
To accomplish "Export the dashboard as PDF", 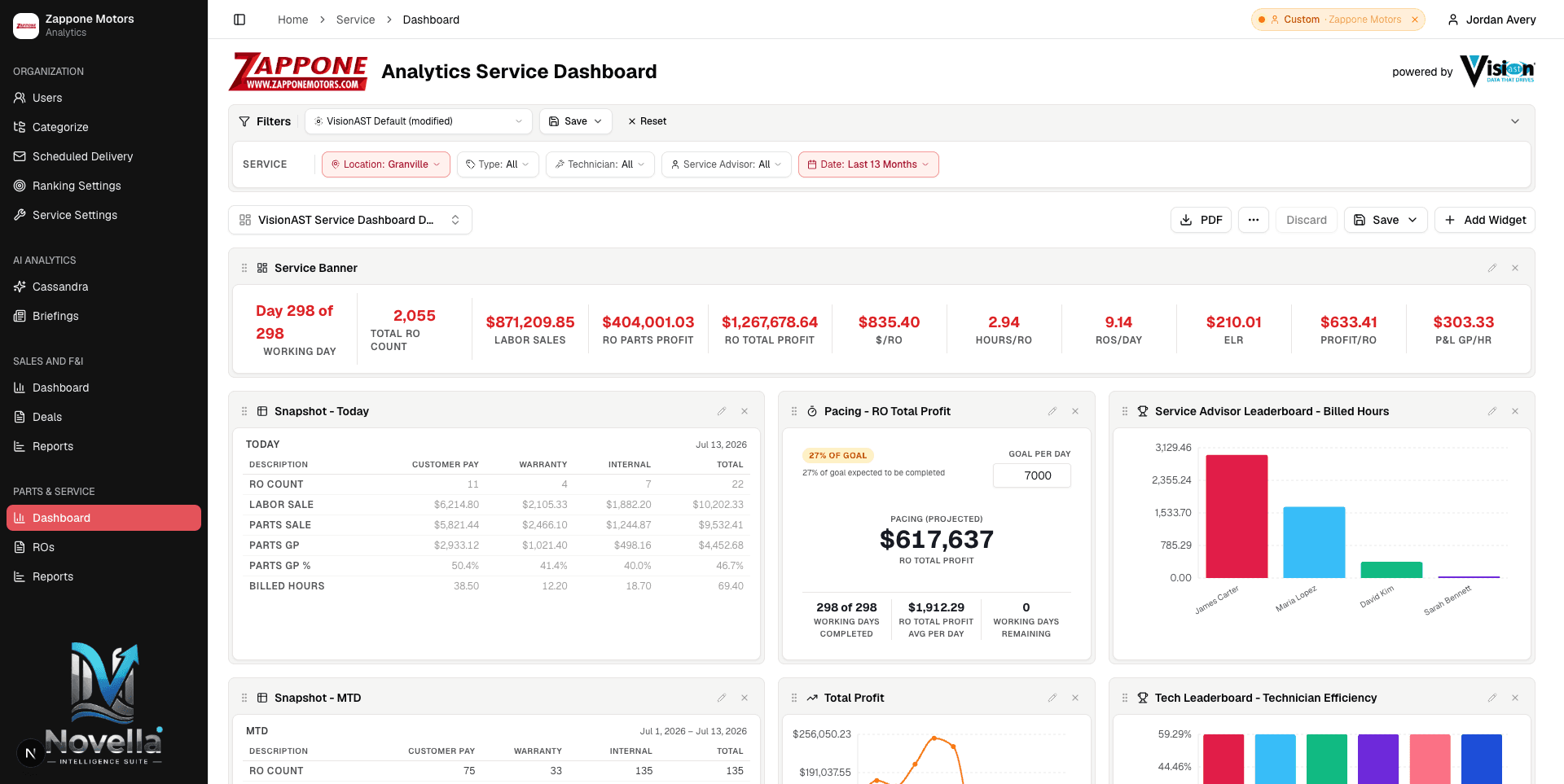I will pos(1201,220).
